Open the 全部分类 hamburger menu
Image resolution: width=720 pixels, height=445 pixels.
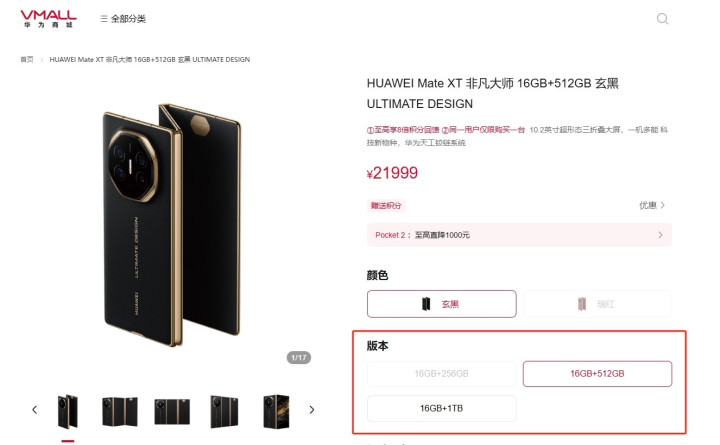(x=123, y=19)
